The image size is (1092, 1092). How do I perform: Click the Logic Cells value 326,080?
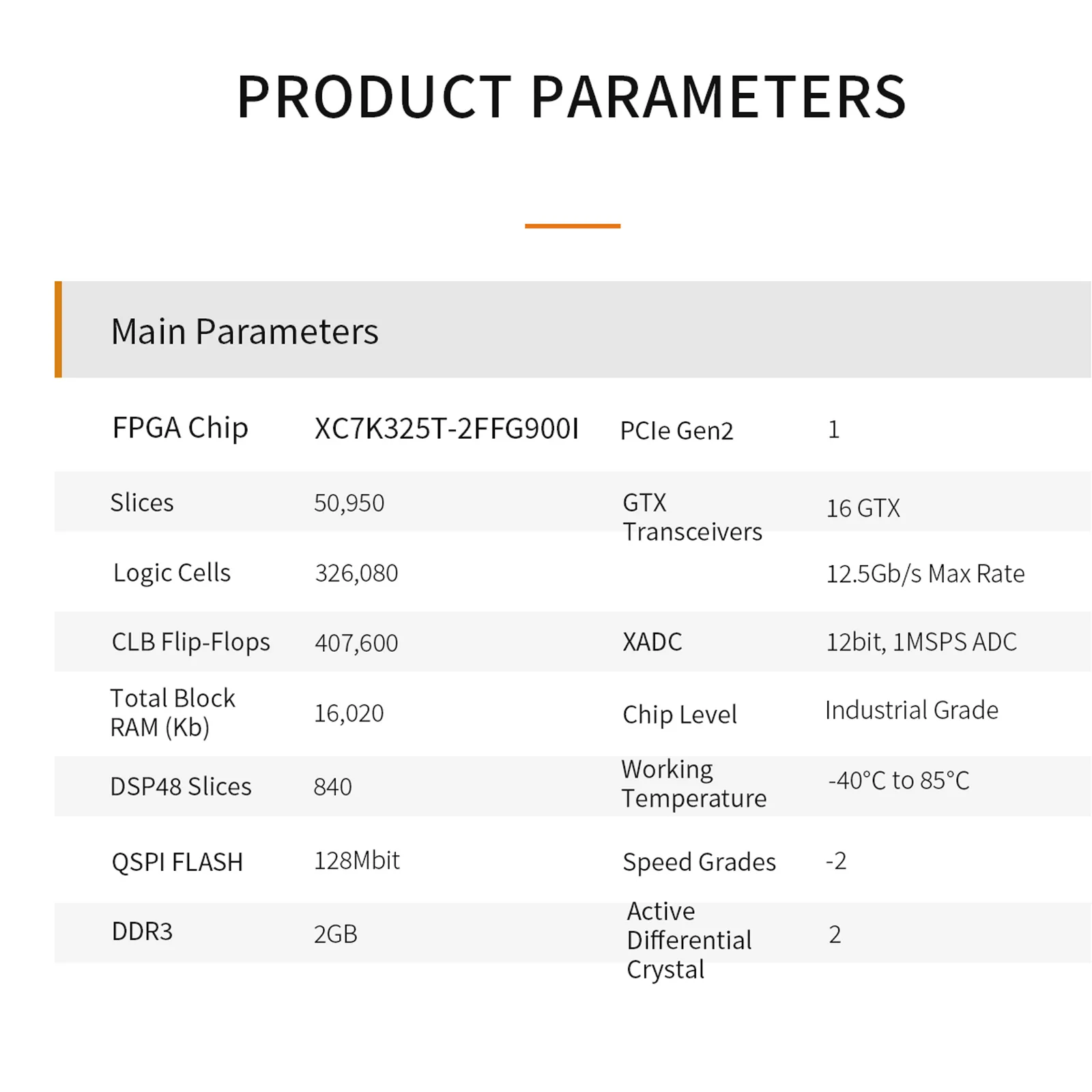pos(356,573)
